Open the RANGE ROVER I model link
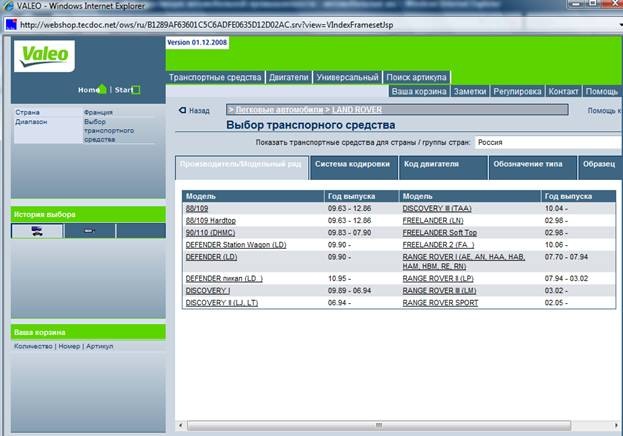This screenshot has height=436, width=623. coord(464,262)
